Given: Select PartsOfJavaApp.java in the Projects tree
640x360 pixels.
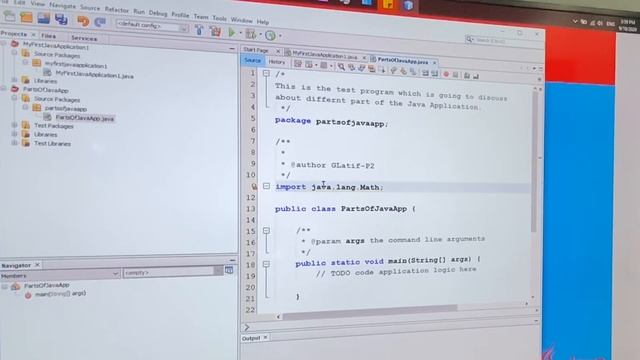Looking at the screenshot, I should pyautogui.click(x=85, y=118).
